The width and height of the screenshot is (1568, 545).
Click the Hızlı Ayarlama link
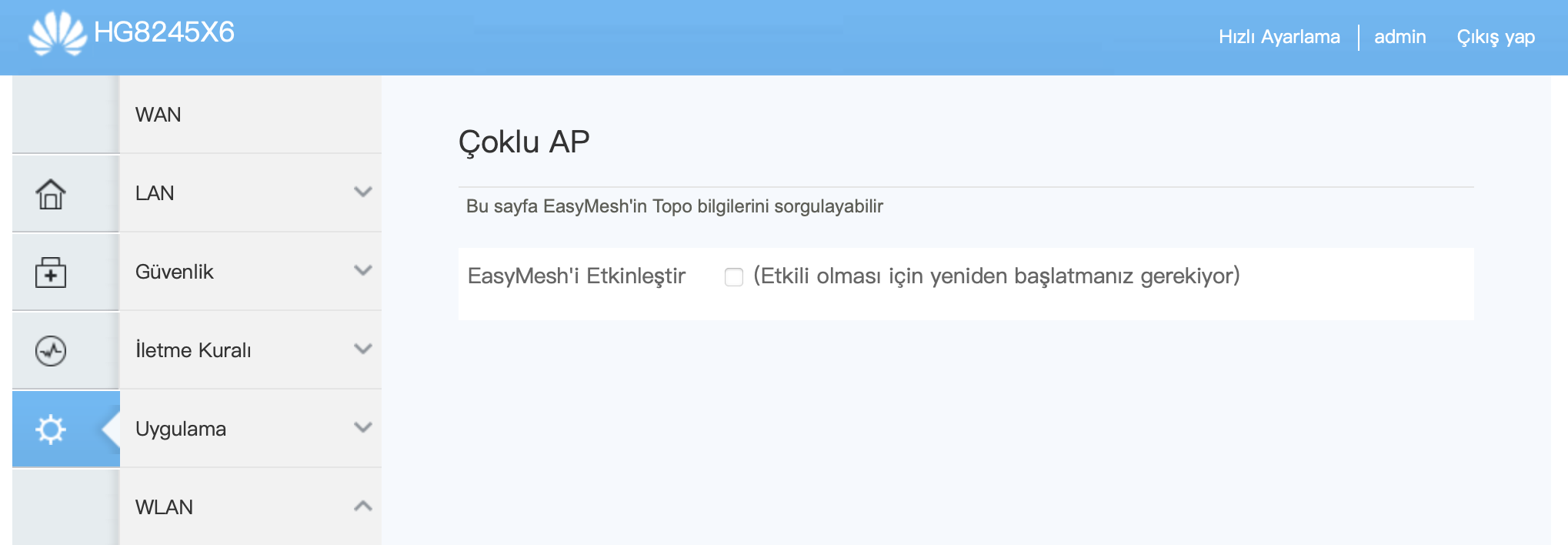point(1279,37)
